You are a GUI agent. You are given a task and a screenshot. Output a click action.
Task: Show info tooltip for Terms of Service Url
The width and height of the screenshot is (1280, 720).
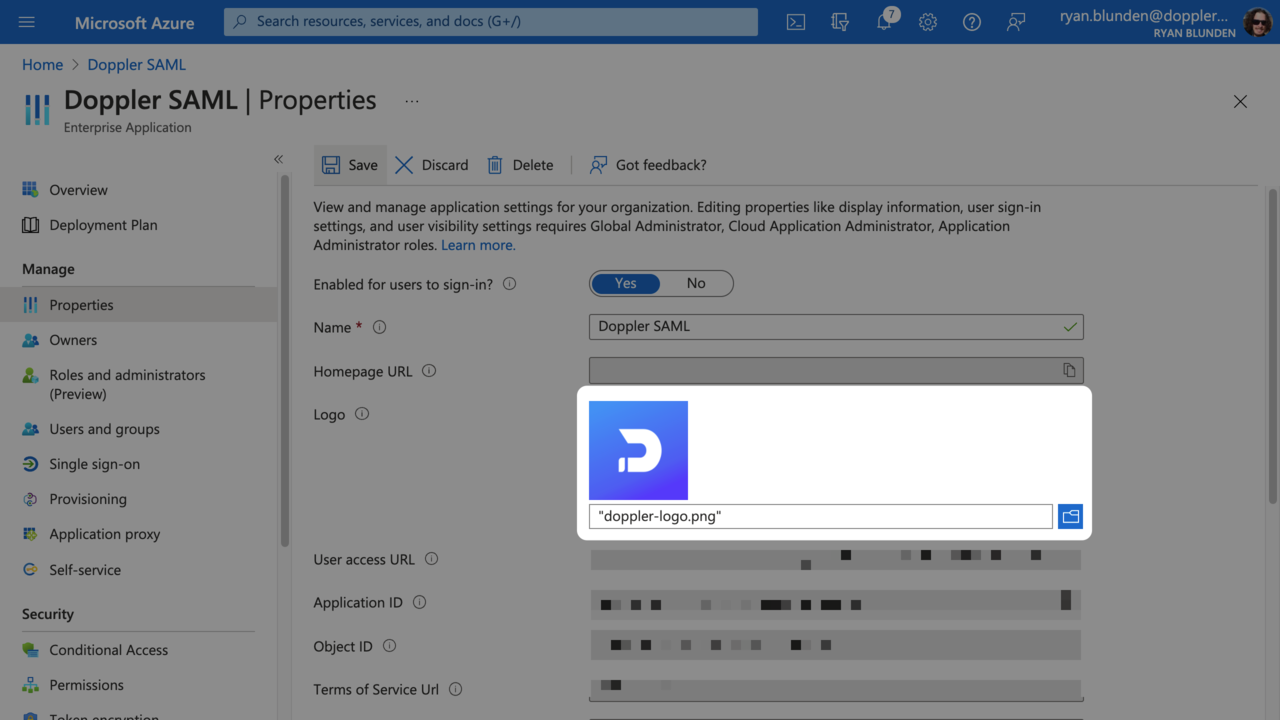pyautogui.click(x=456, y=689)
